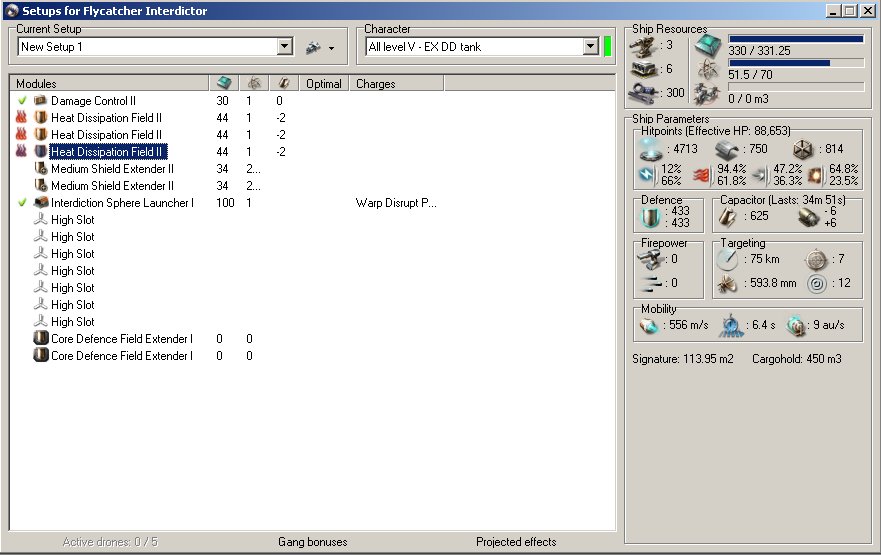Click the launcher hardpoints icon
This screenshot has height=555, width=881.
(643, 70)
